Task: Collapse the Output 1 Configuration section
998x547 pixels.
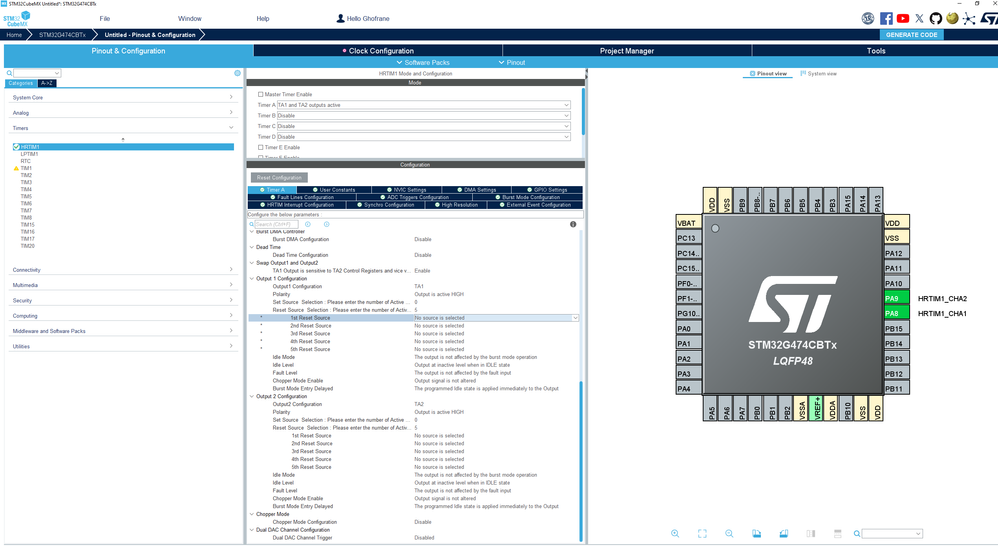Action: coord(251,278)
